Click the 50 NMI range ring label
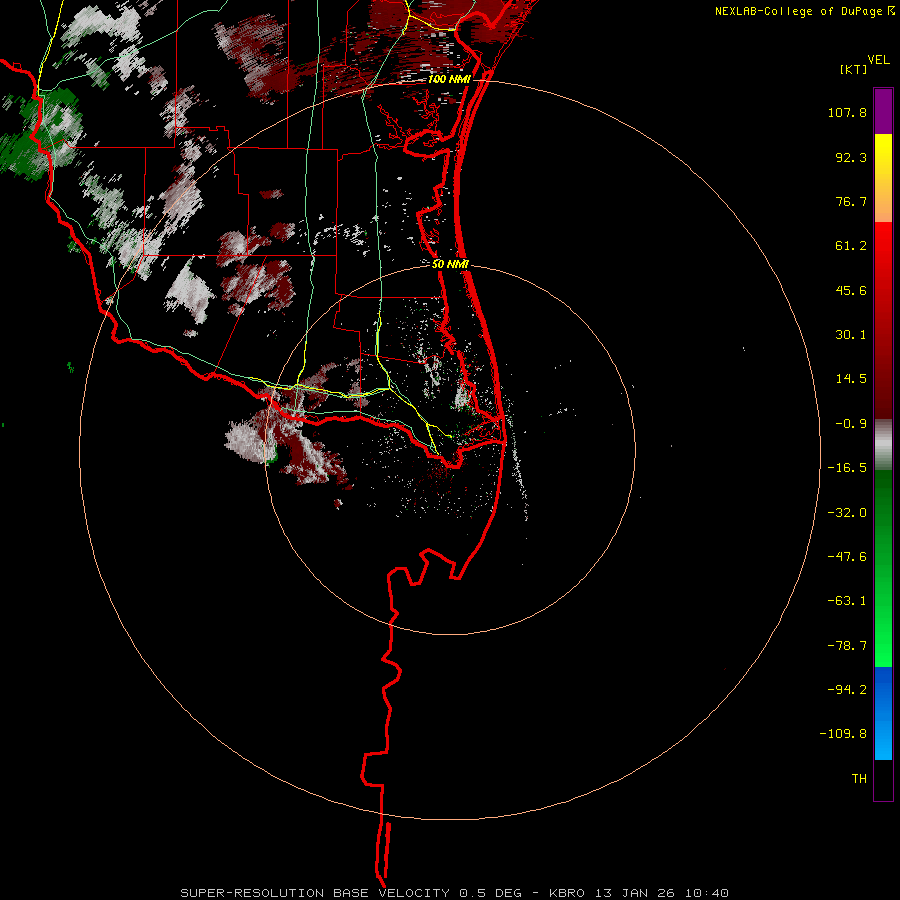The height and width of the screenshot is (900, 900). click(x=450, y=264)
